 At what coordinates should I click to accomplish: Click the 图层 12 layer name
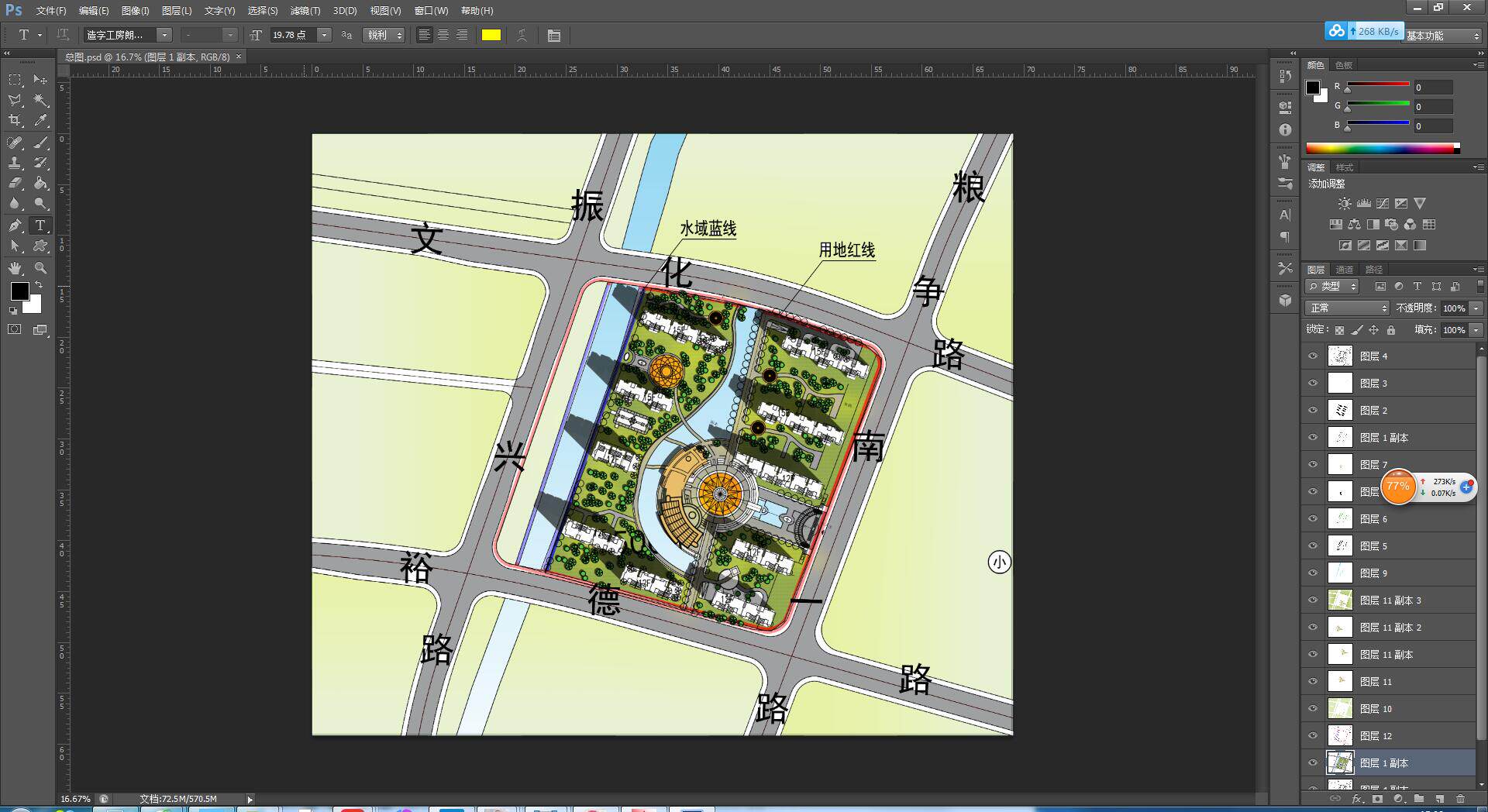point(1376,736)
